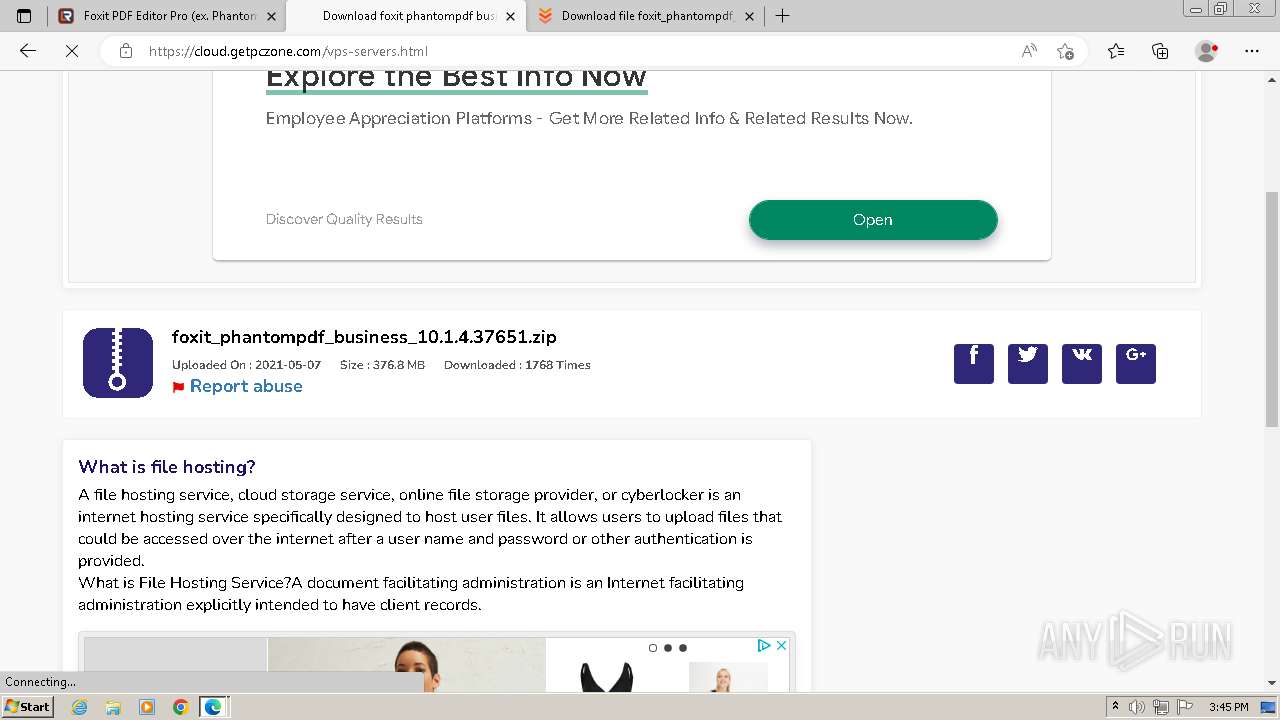
Task: Click the 3:45 PM system clock
Action: click(1229, 707)
